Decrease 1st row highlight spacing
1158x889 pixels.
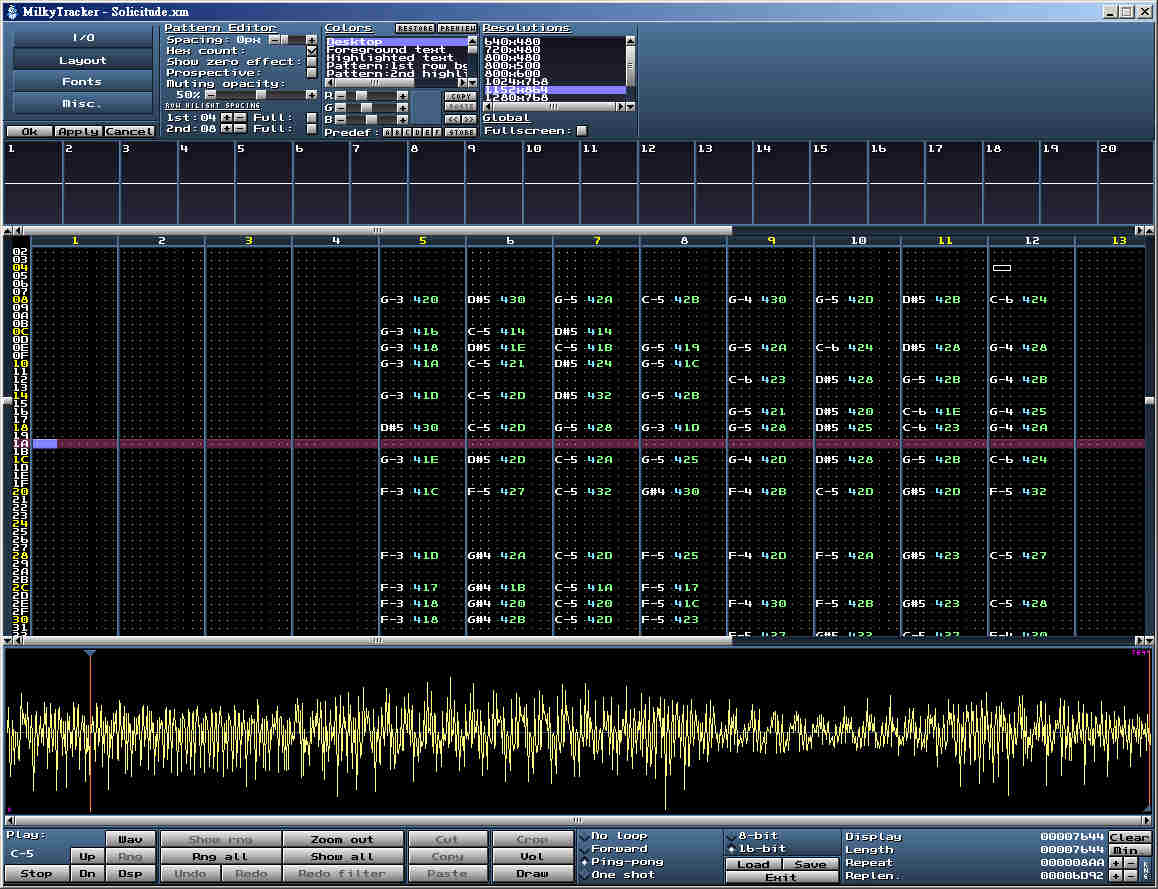tap(240, 117)
